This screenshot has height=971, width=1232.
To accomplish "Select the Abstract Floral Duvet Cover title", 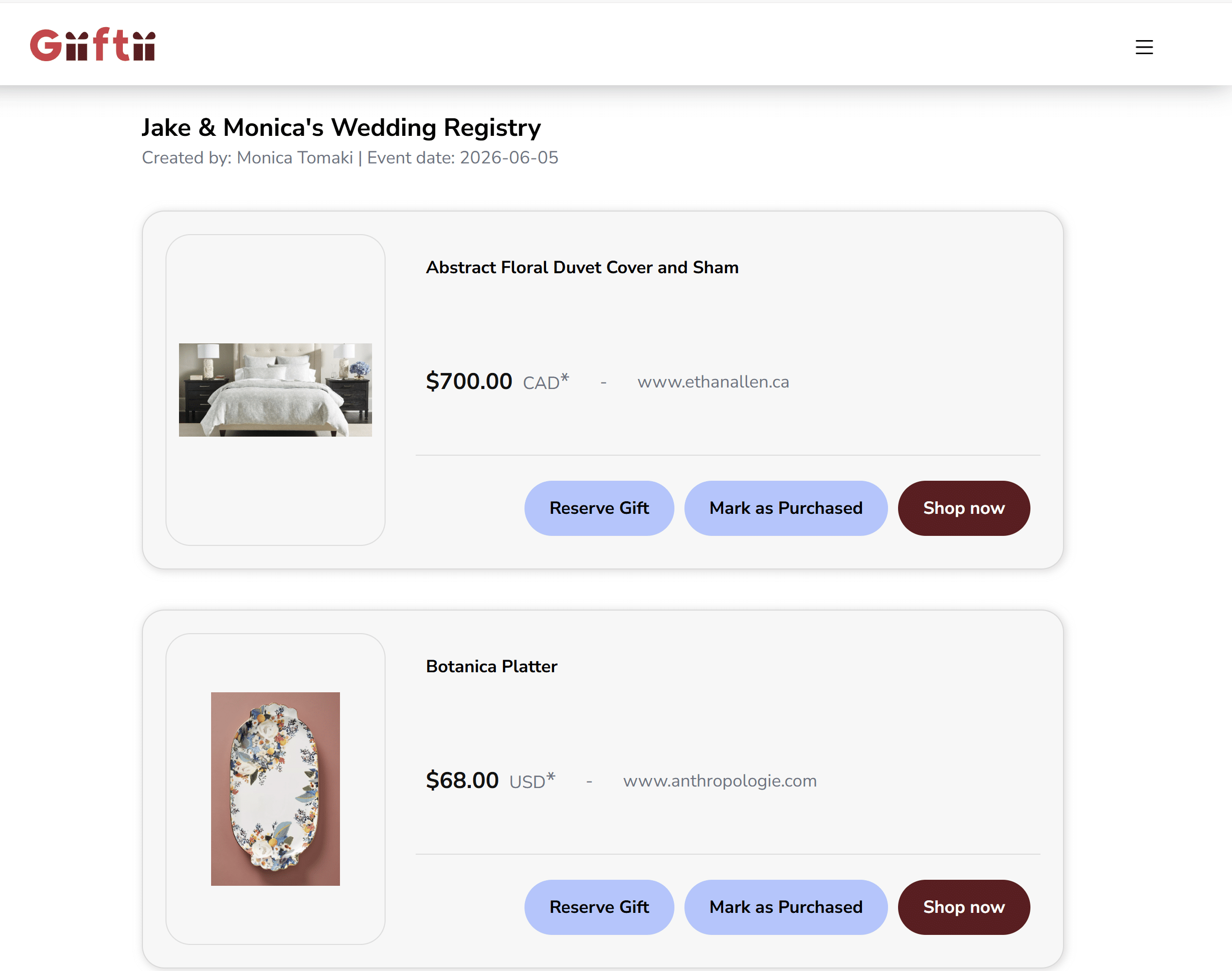I will (x=582, y=267).
